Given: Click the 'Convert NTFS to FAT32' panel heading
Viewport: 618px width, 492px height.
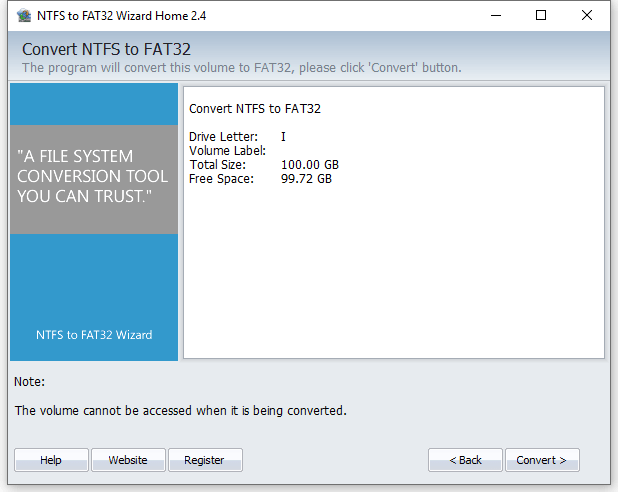Looking at the screenshot, I should pyautogui.click(x=255, y=109).
